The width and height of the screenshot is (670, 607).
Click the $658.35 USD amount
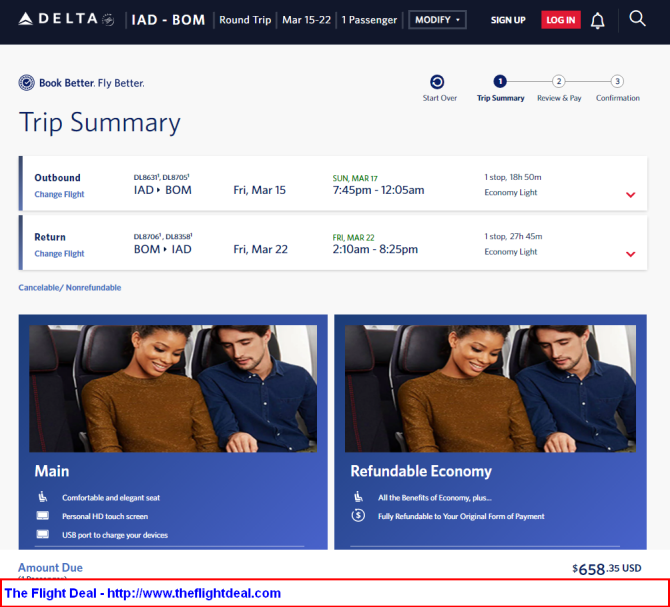[x=607, y=569]
